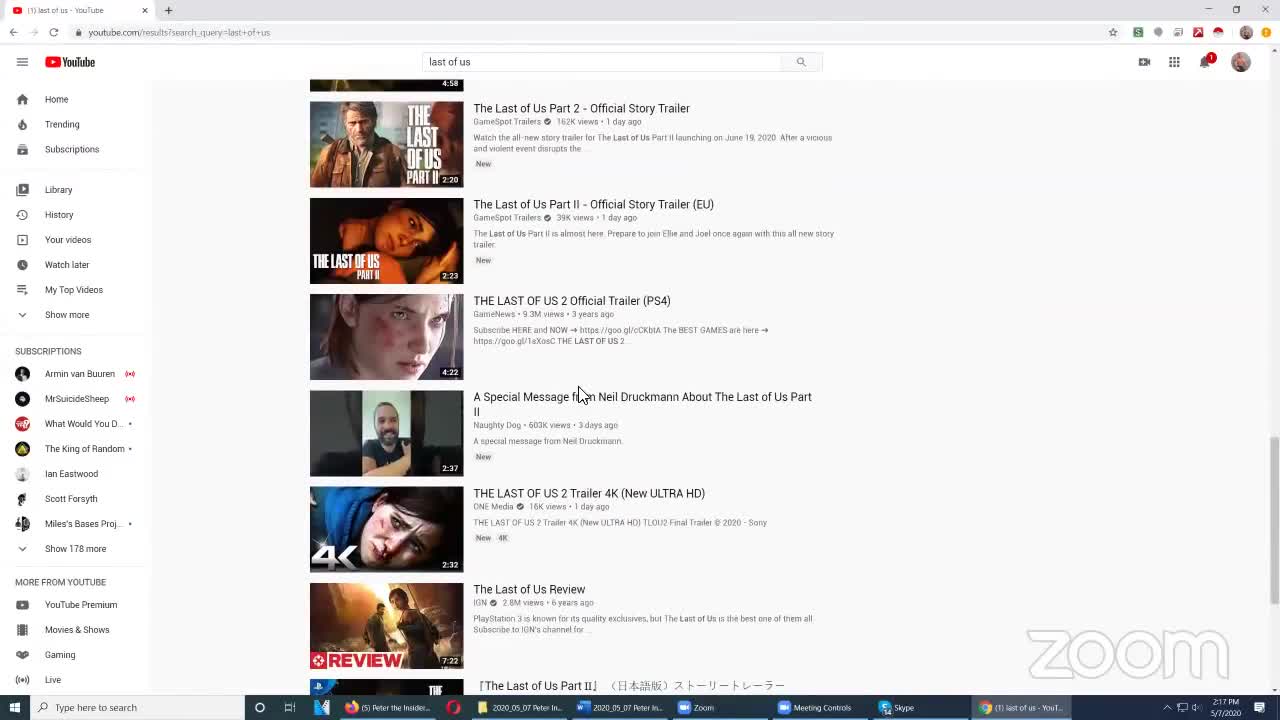Click the green S browser extension icon
The width and height of the screenshot is (1280, 720).
point(1138,32)
